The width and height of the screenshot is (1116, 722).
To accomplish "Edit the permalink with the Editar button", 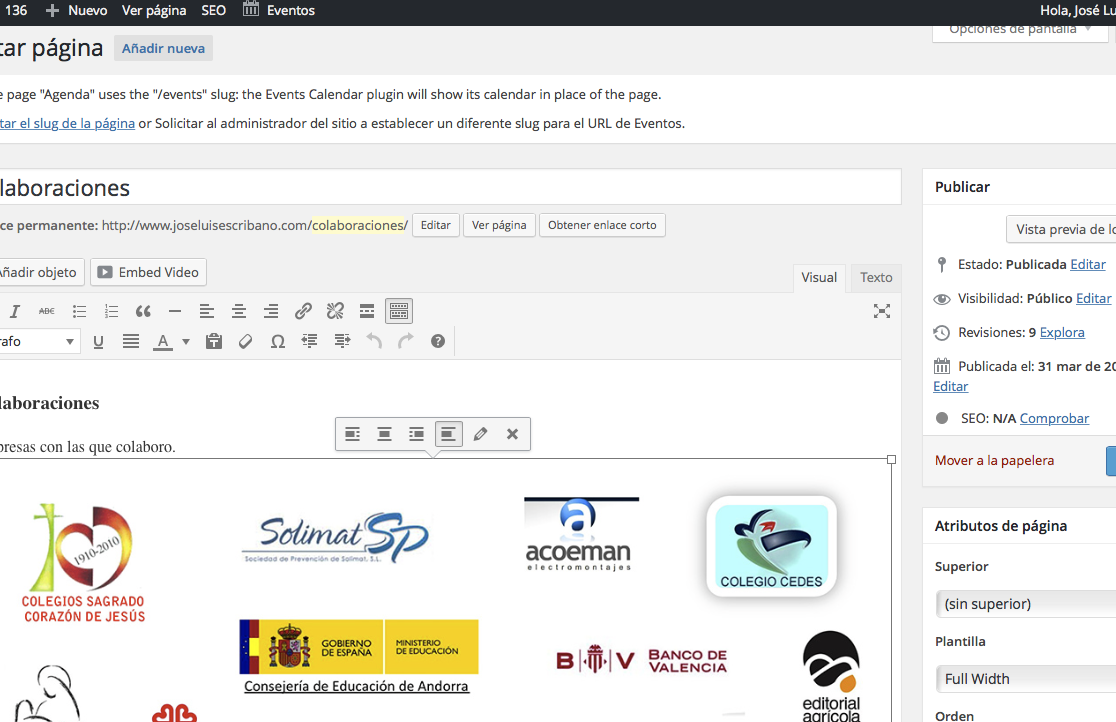I will (x=436, y=225).
